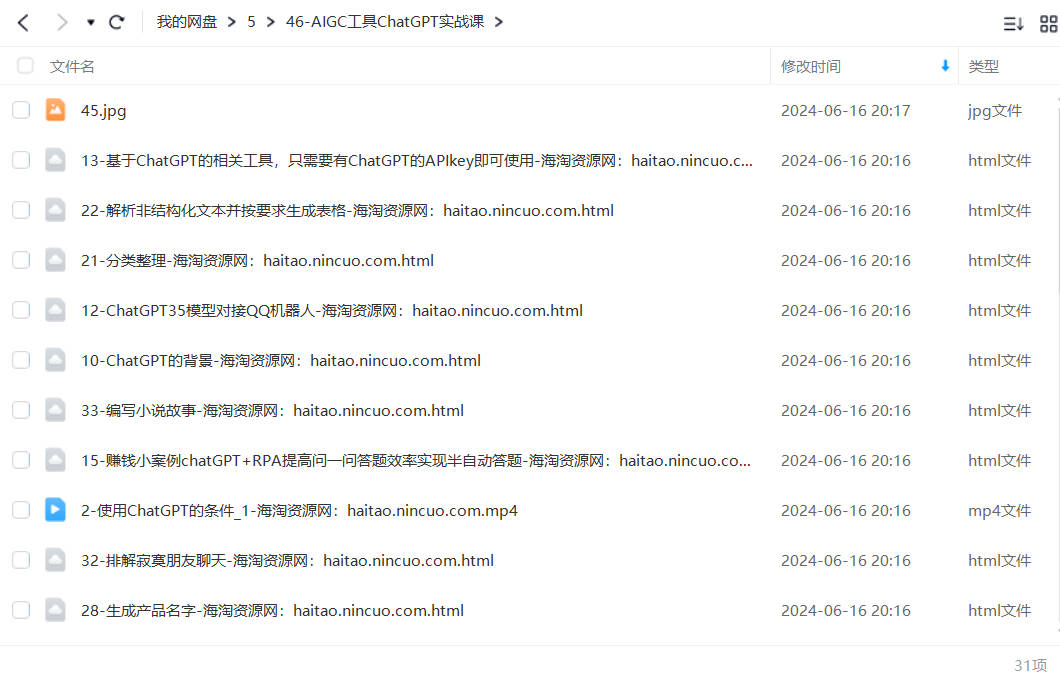Viewport: 1060px width, 681px height.
Task: Select 33-编写小说故事 file name
Action: click(272, 411)
